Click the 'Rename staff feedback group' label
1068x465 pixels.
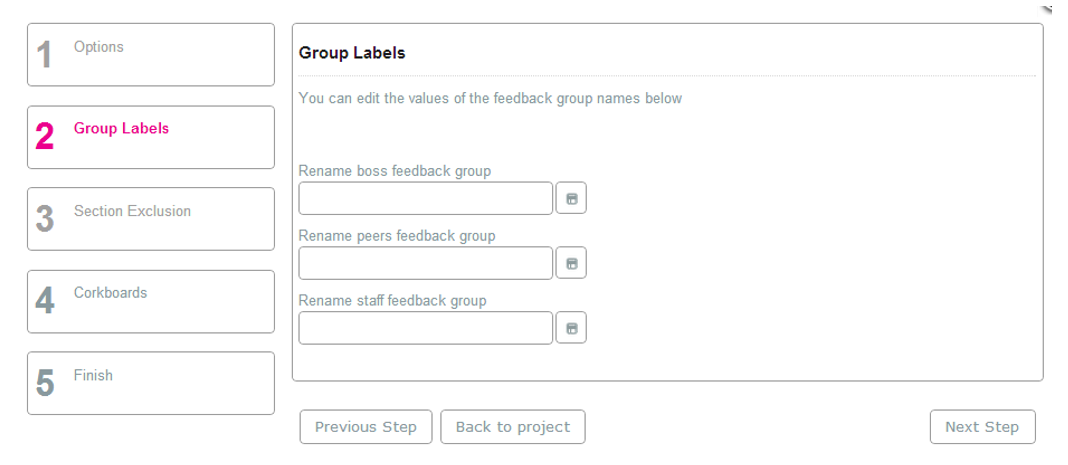tap(393, 300)
